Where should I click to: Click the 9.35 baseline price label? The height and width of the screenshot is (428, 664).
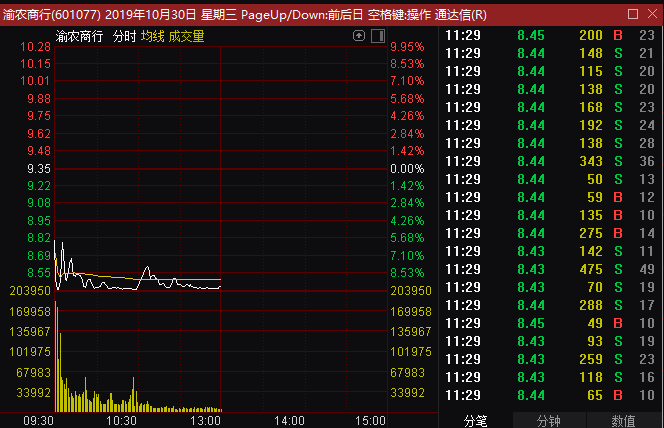(x=39, y=168)
